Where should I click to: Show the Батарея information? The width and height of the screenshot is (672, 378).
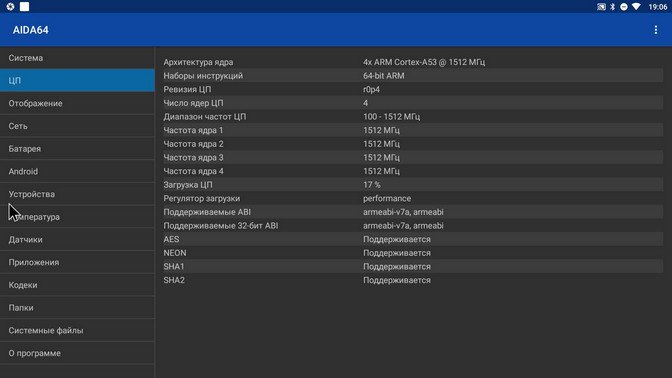(77, 149)
